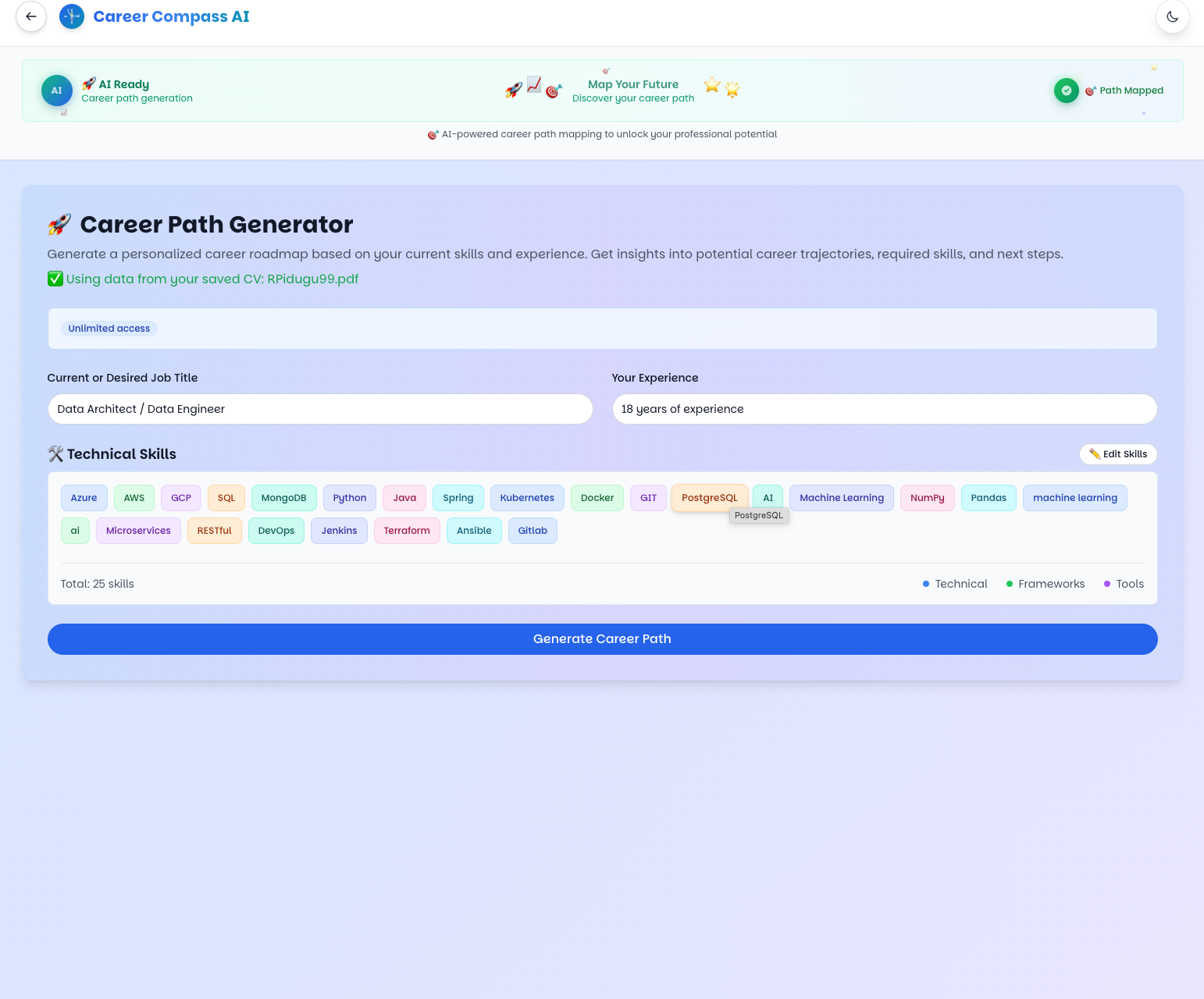This screenshot has width=1204, height=999.
Task: Open the saved CV RPidugu99.pdf link
Action: (312, 279)
